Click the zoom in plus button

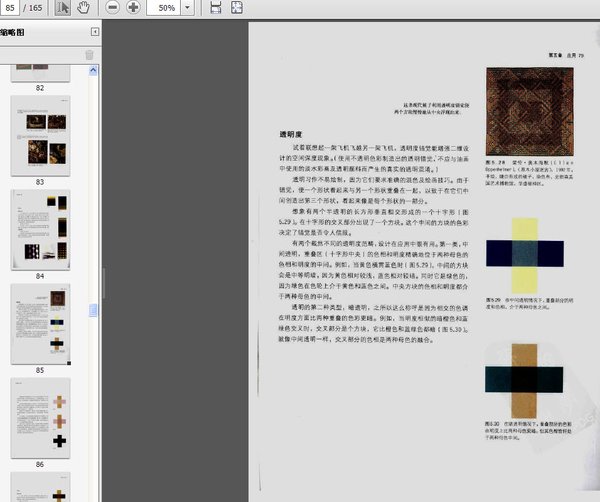coord(133,8)
